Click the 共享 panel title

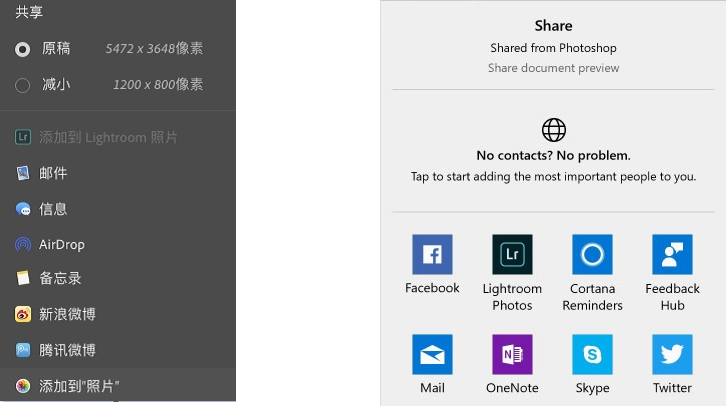[x=29, y=11]
